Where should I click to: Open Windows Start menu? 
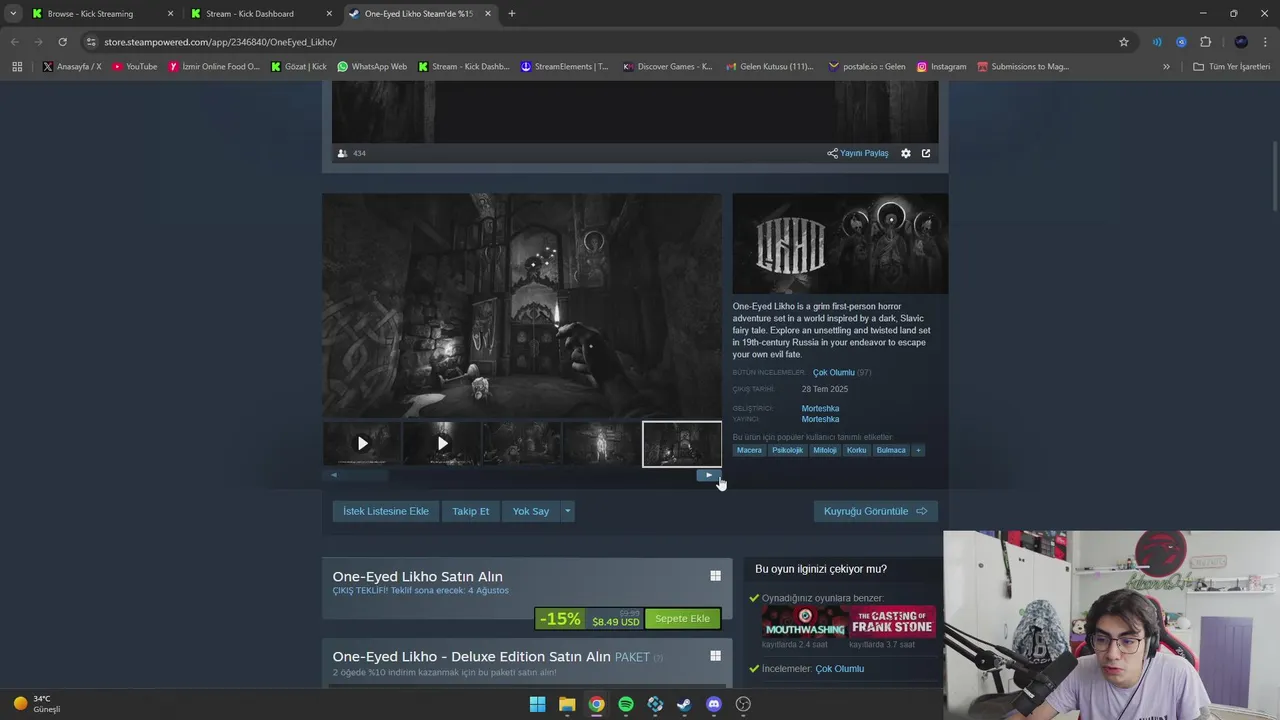537,704
